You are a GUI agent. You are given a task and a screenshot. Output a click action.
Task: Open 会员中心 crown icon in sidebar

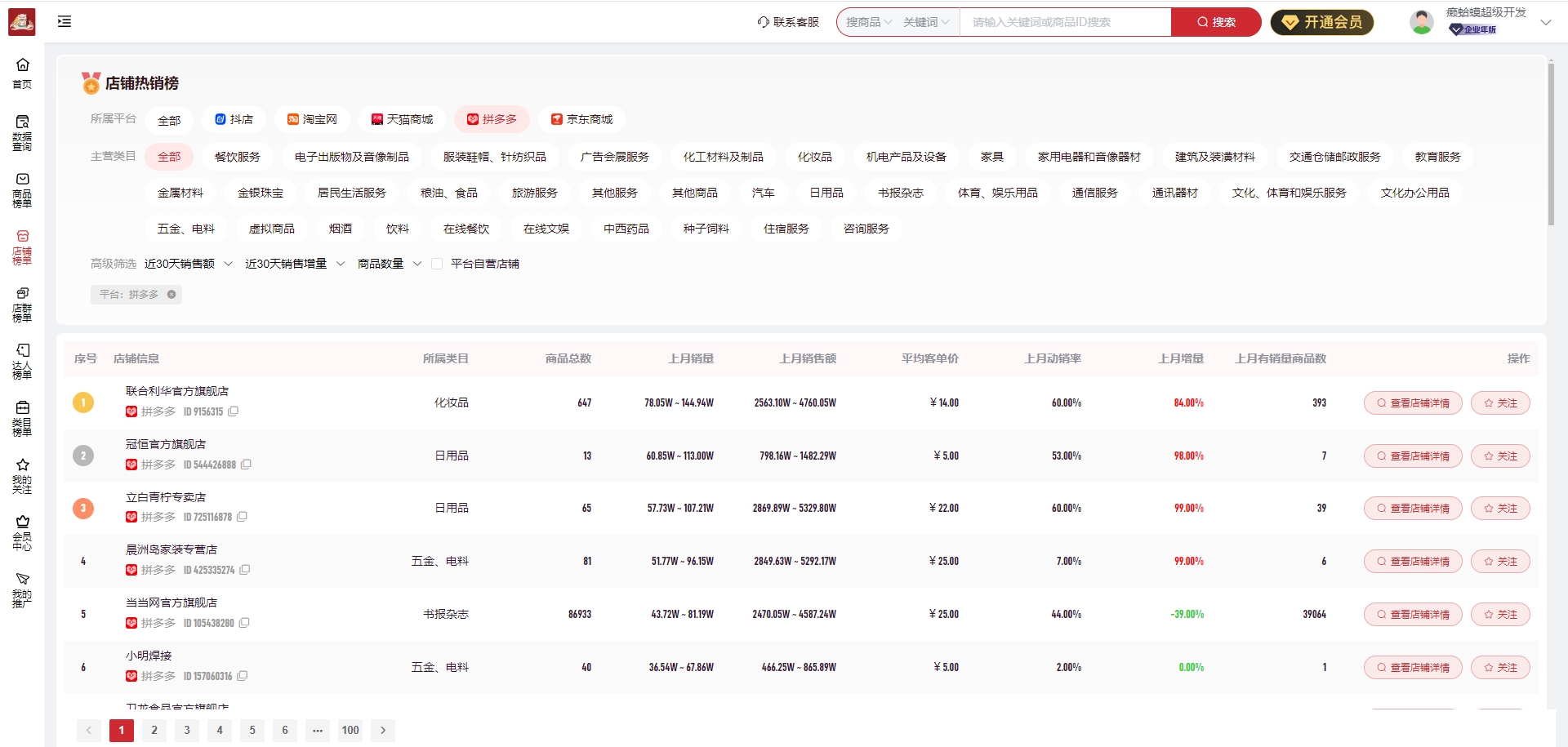(x=22, y=531)
